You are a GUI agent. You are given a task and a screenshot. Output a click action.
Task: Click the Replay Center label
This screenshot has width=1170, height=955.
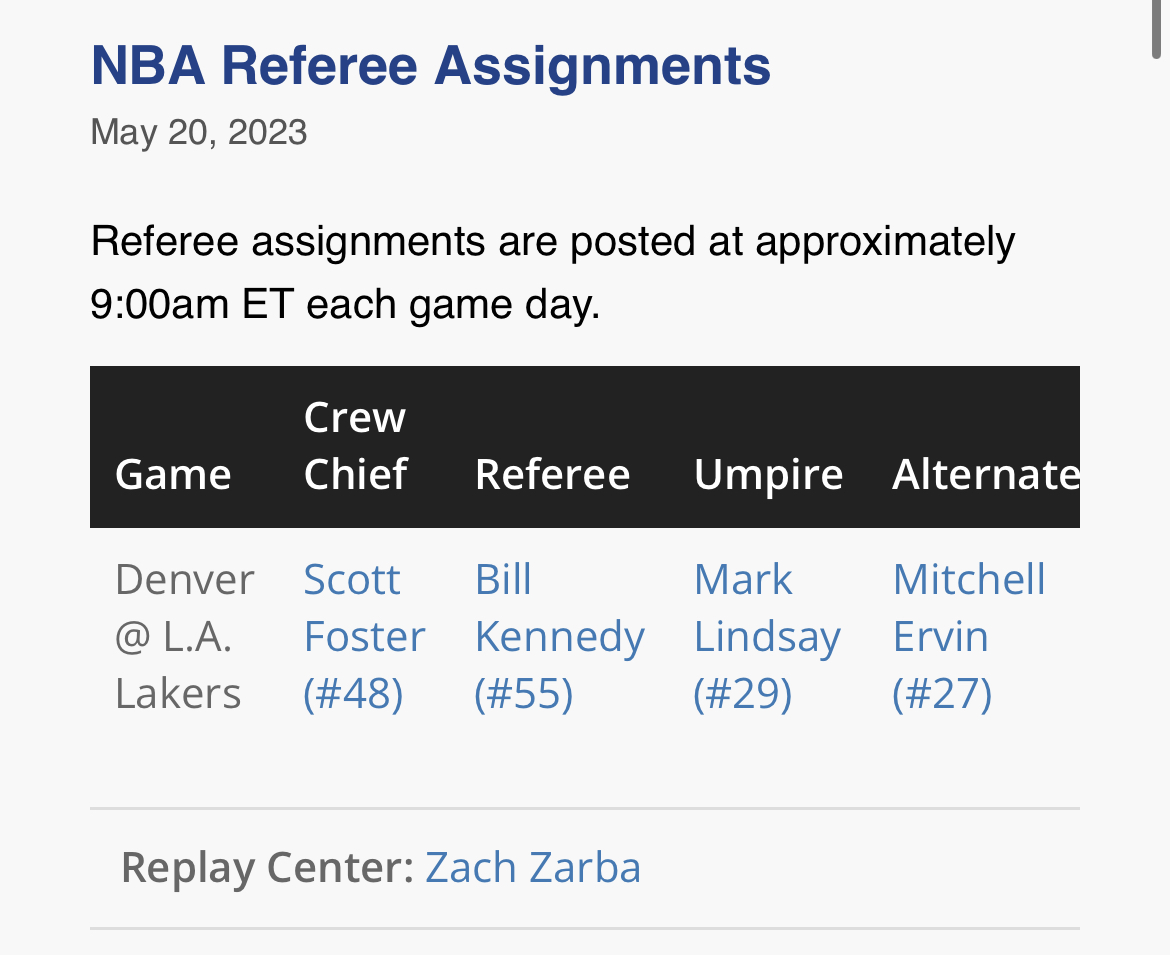[267, 867]
